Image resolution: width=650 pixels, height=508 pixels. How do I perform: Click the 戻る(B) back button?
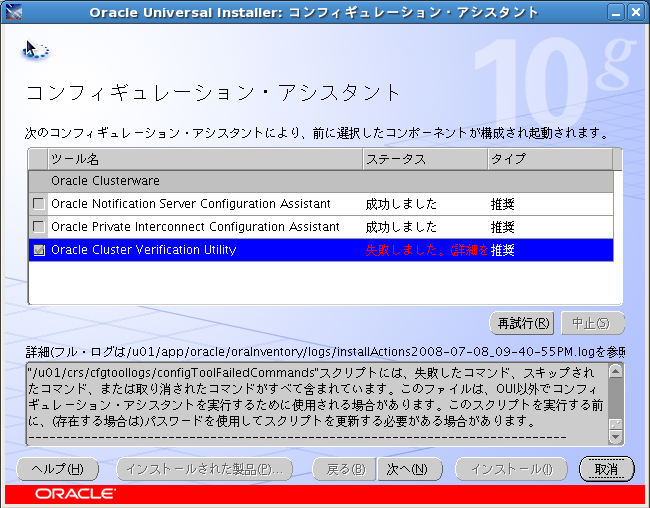[344, 469]
